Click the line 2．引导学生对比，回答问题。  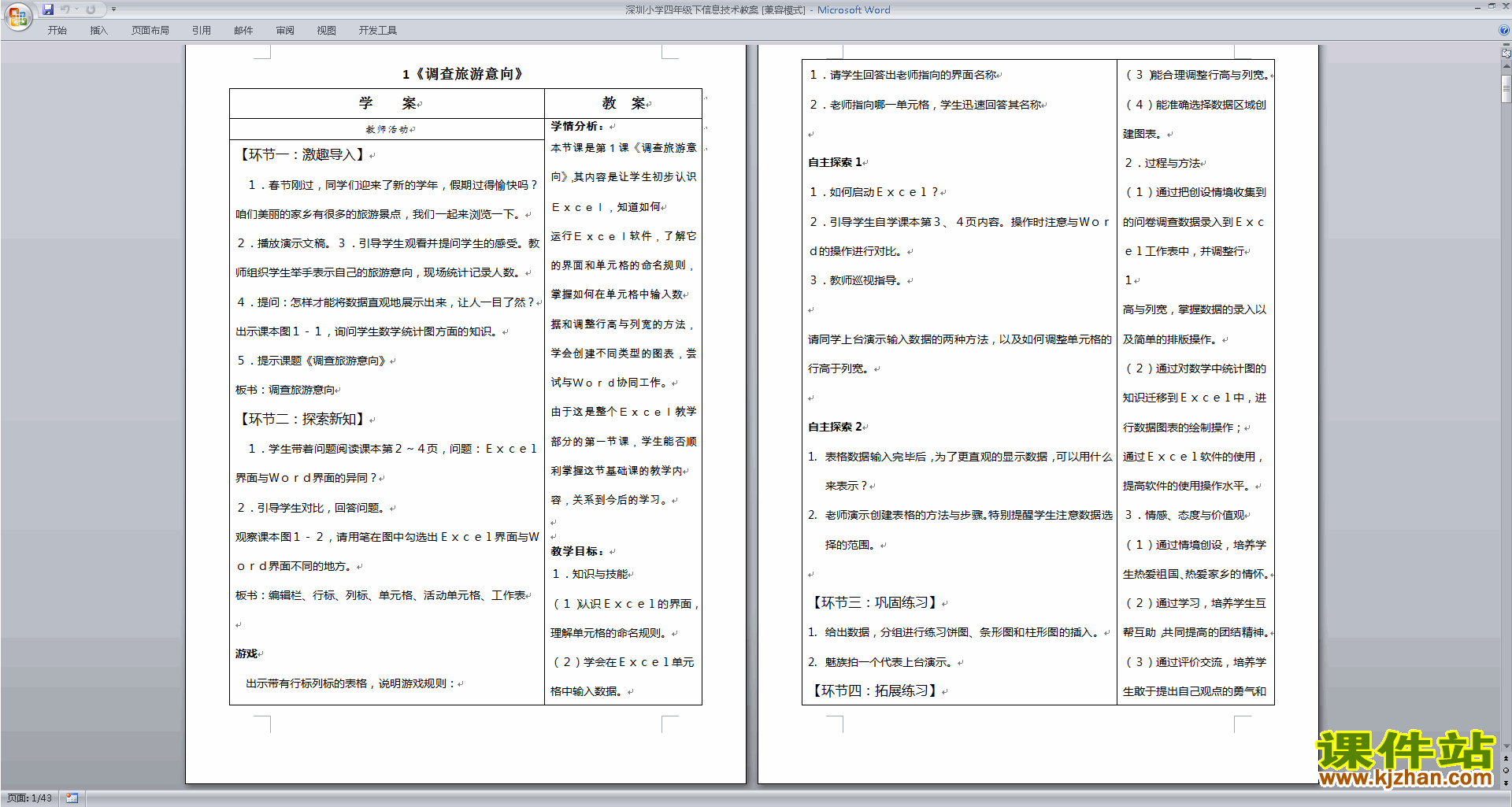pyautogui.click(x=312, y=508)
